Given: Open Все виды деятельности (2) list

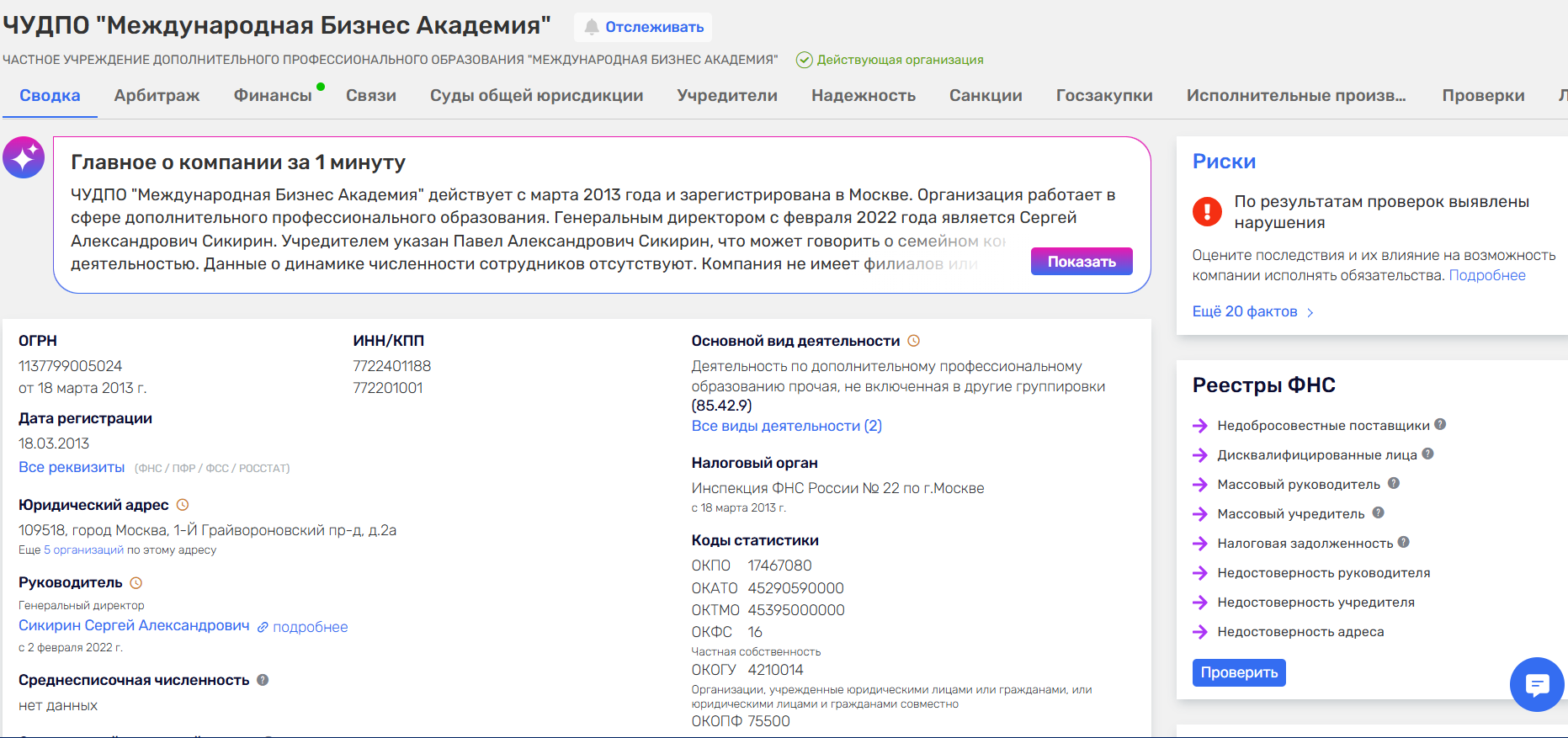Looking at the screenshot, I should pos(786,426).
